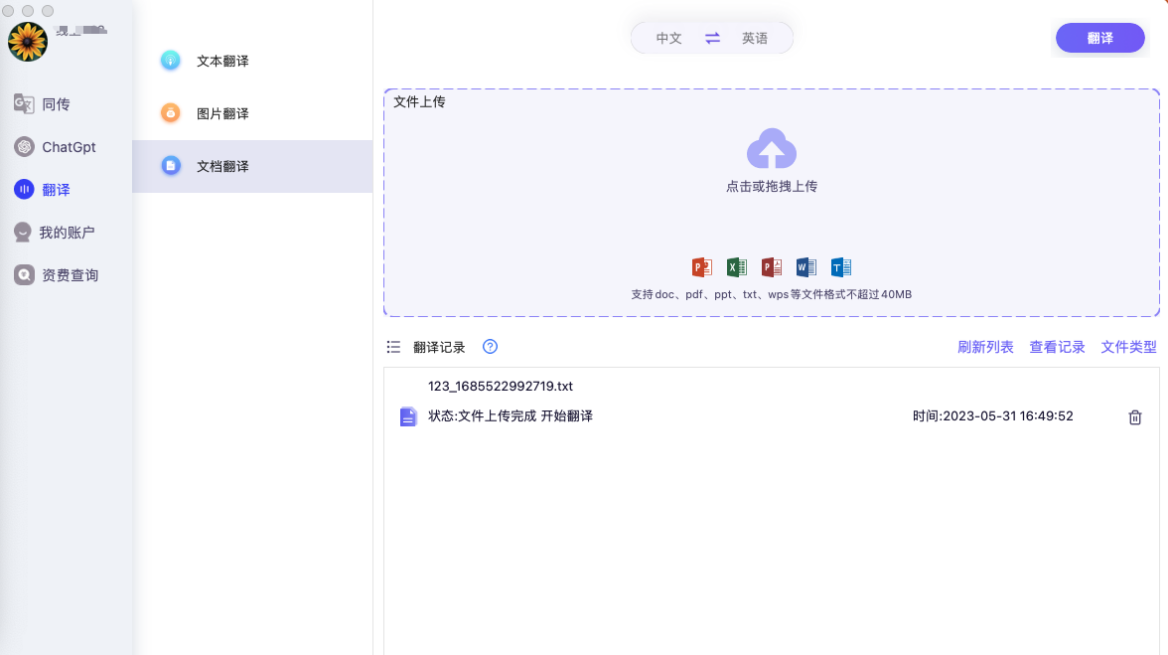The height and width of the screenshot is (655, 1168).
Task: Click the Excel file format icon
Action: 737,266
